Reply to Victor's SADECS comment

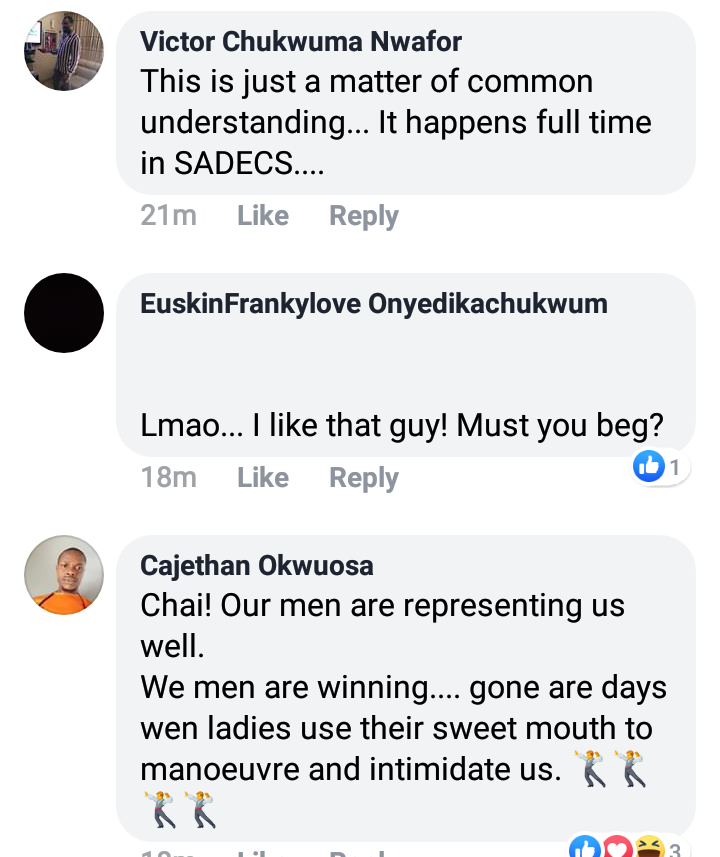364,216
